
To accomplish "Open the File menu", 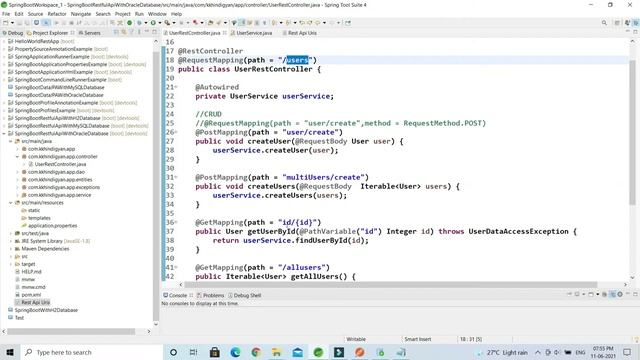I will 6,14.
